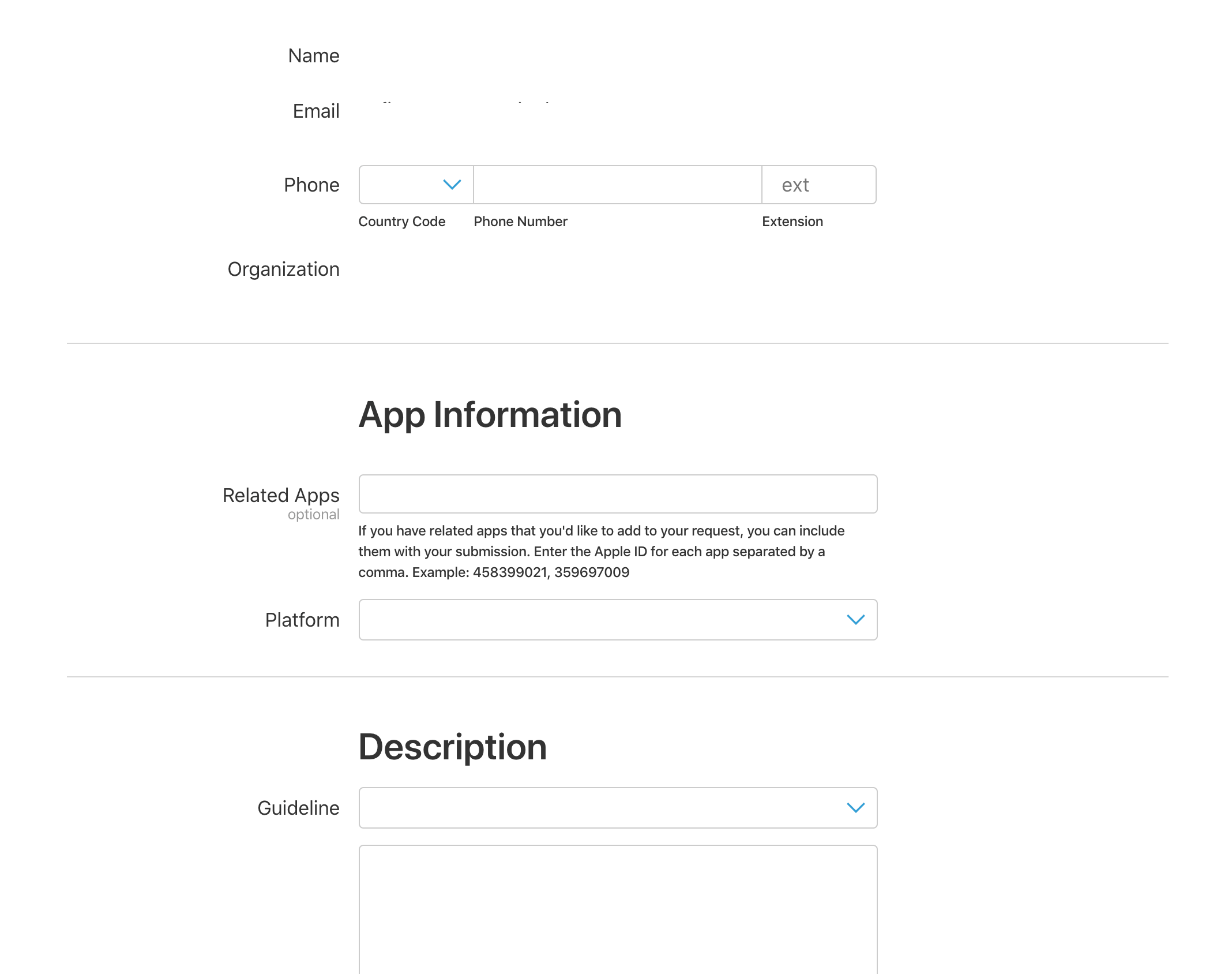Click the Platform field chevron icon
Image resolution: width=1232 pixels, height=974 pixels.
(856, 620)
